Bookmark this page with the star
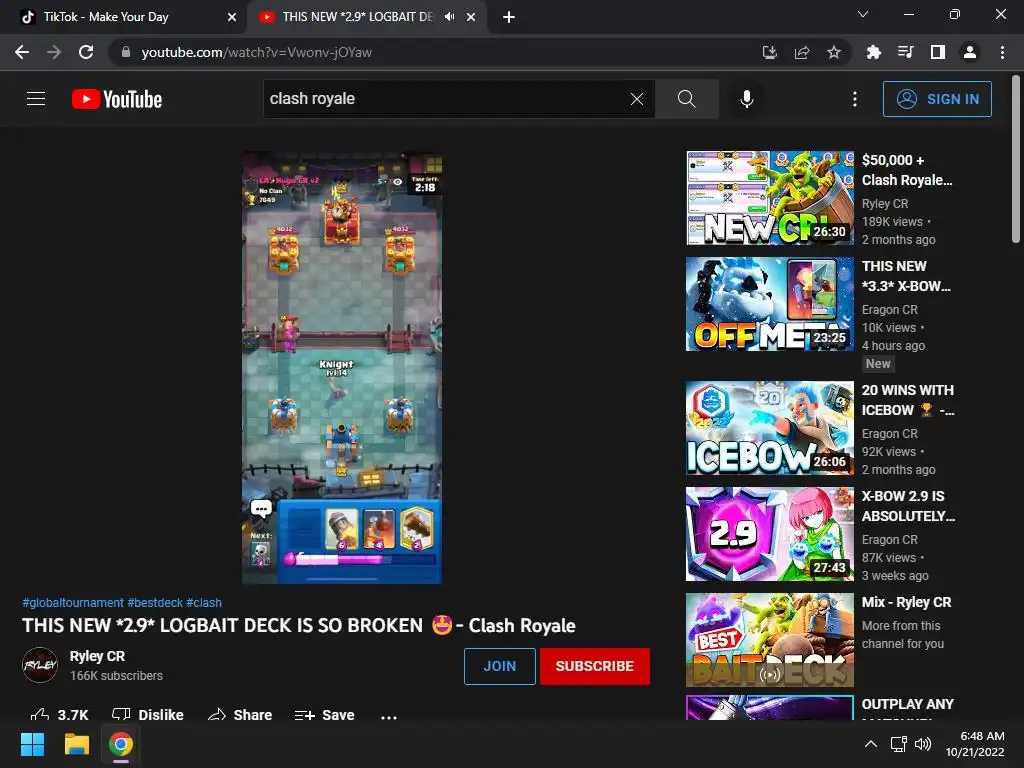The width and height of the screenshot is (1024, 768). pos(834,52)
